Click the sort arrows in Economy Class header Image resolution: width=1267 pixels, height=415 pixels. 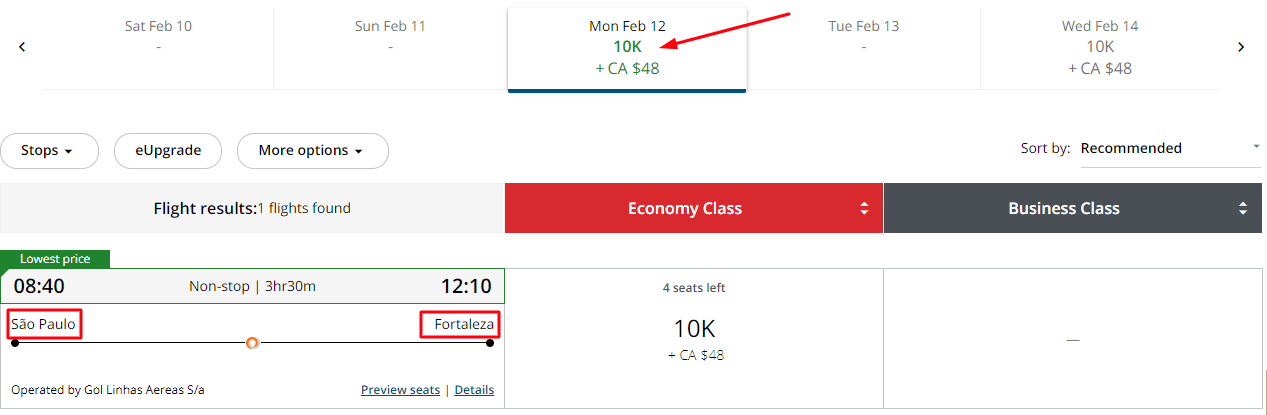(864, 209)
